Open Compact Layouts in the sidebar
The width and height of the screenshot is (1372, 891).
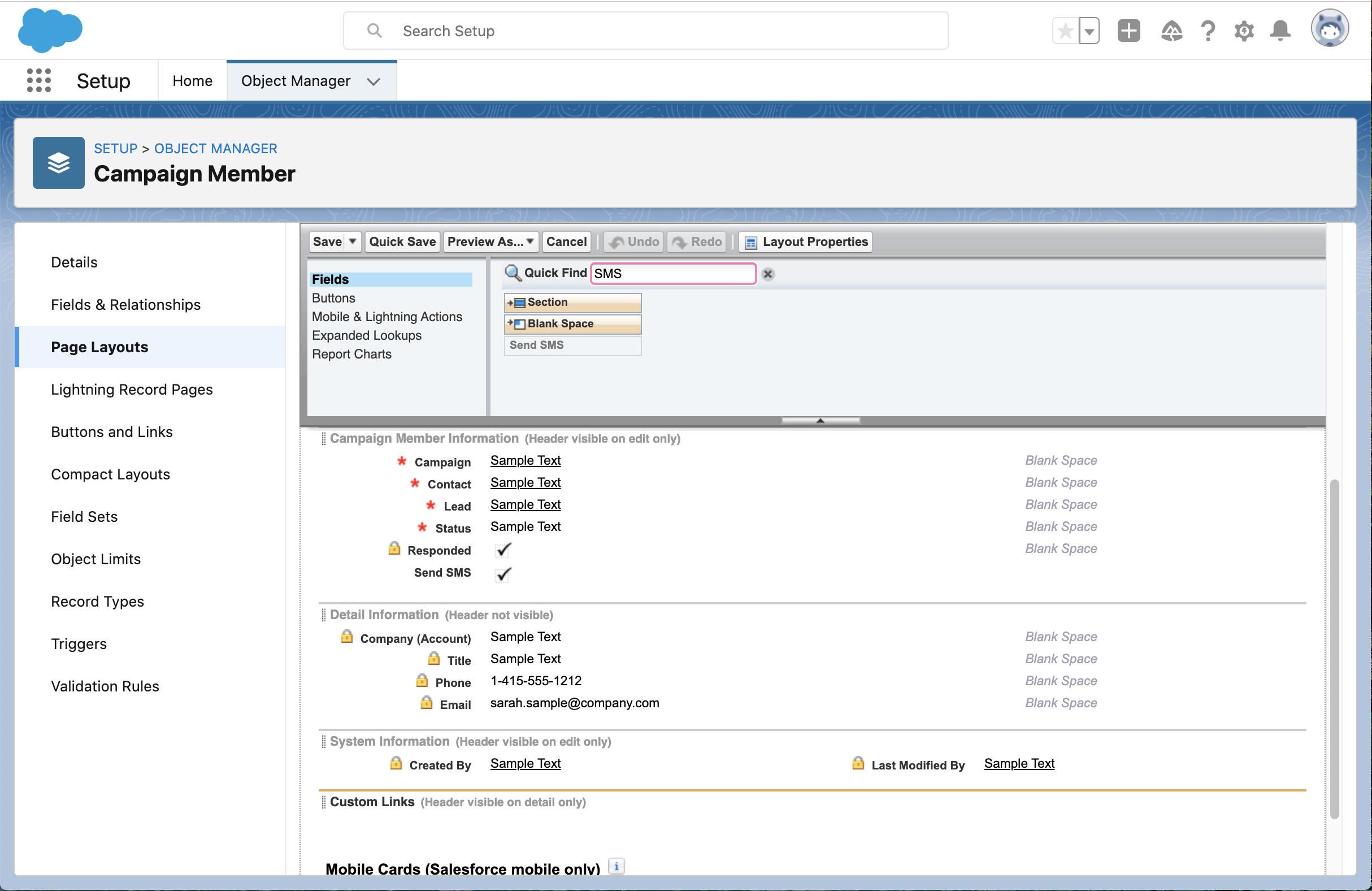(111, 475)
